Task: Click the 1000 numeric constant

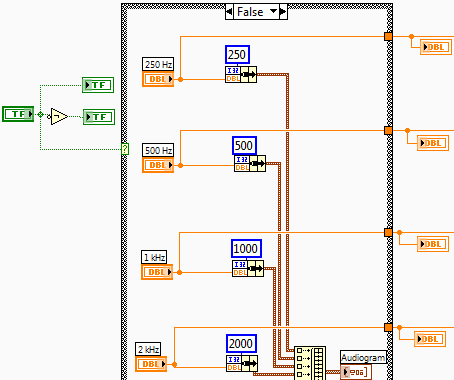Action: pyautogui.click(x=246, y=249)
